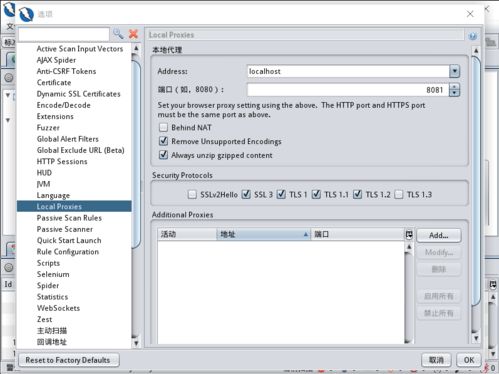Clear search with red X icon
Image resolution: width=499 pixels, height=374 pixels.
coord(133,34)
